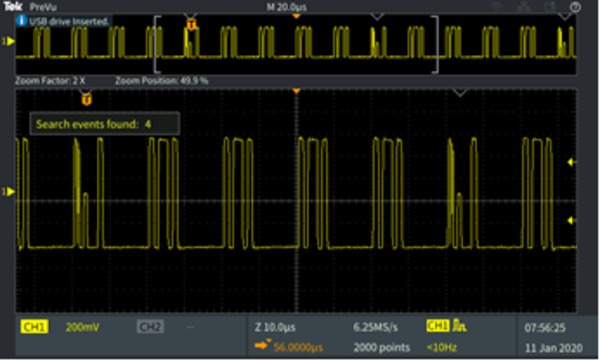Click the white search mark in zoomed waveform
This screenshot has width=600, height=361.
(460, 93)
